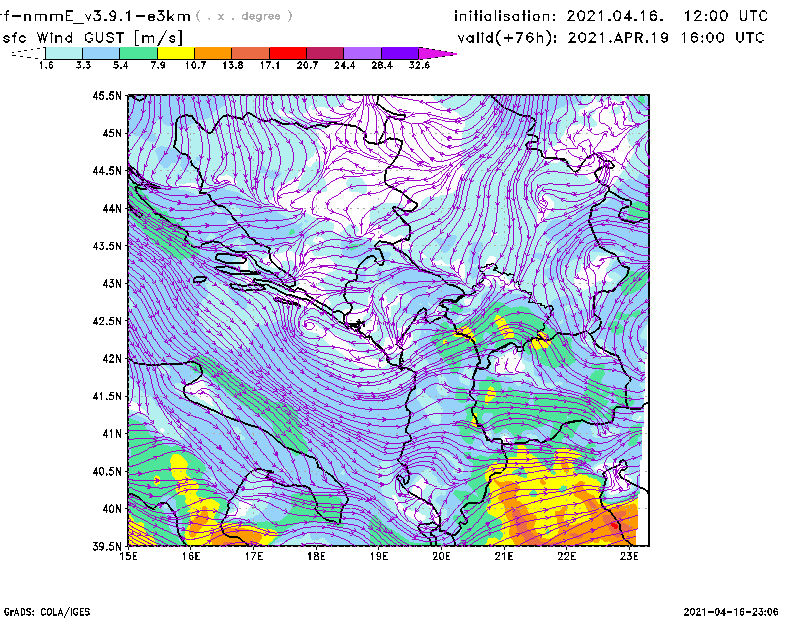Click the '43.5N' latitude label
Viewport: 800px width, 618px height.
pos(107,246)
